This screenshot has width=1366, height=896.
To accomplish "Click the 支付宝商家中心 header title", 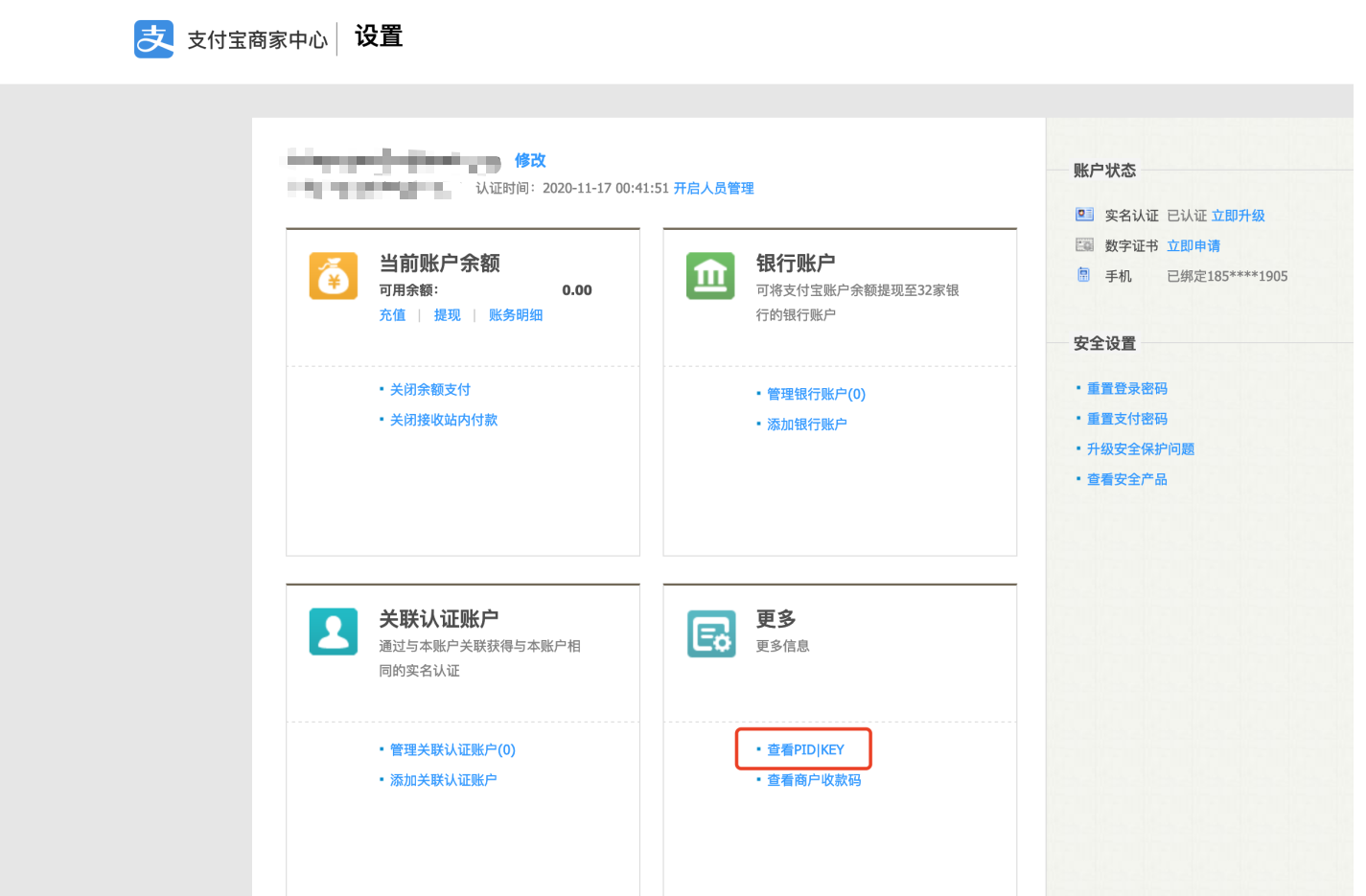I will [258, 40].
